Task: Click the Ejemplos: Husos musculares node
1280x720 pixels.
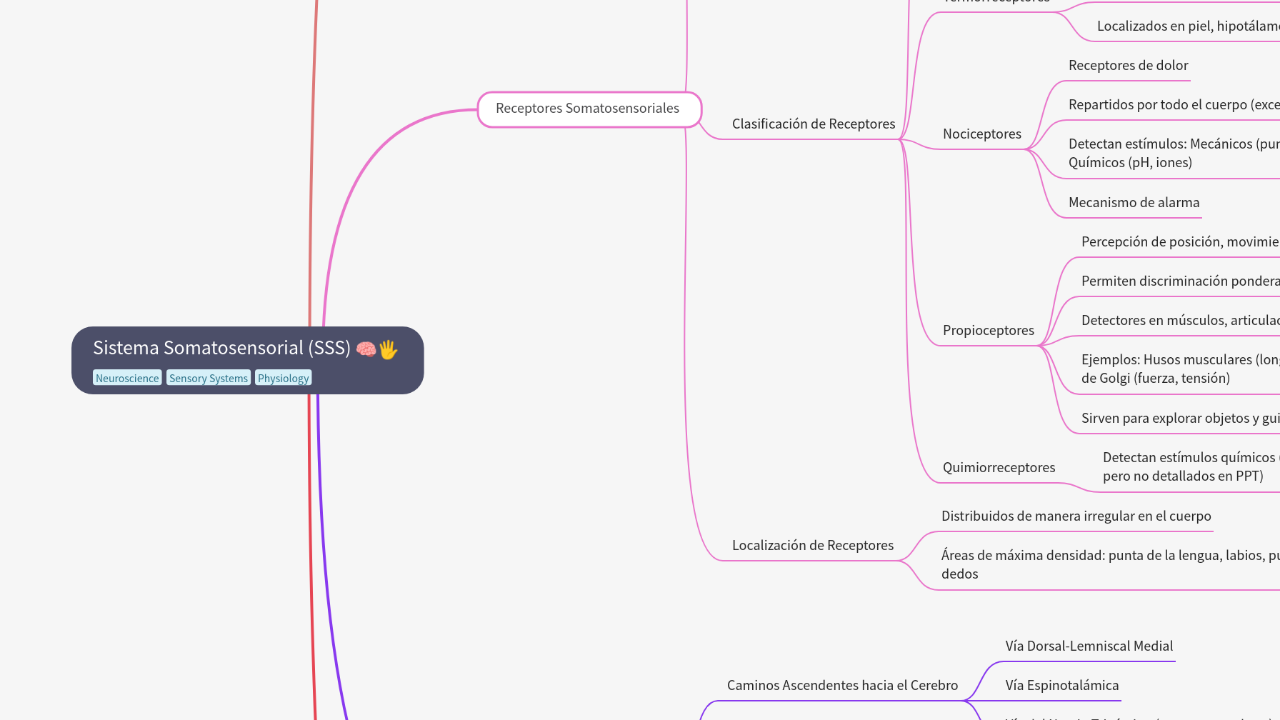Action: click(x=1170, y=369)
